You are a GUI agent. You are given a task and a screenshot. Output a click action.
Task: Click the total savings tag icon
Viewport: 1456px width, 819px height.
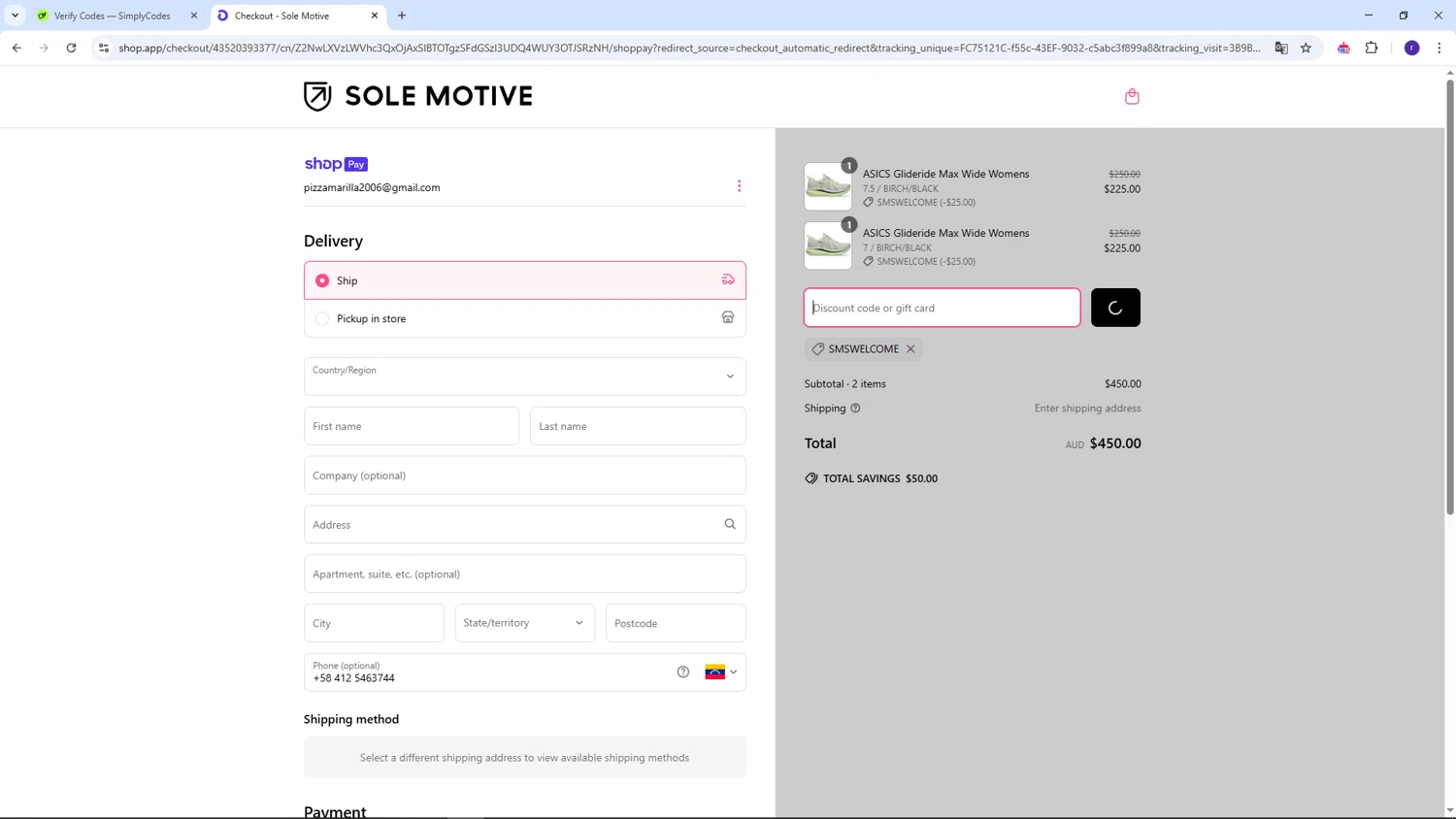pyautogui.click(x=811, y=478)
